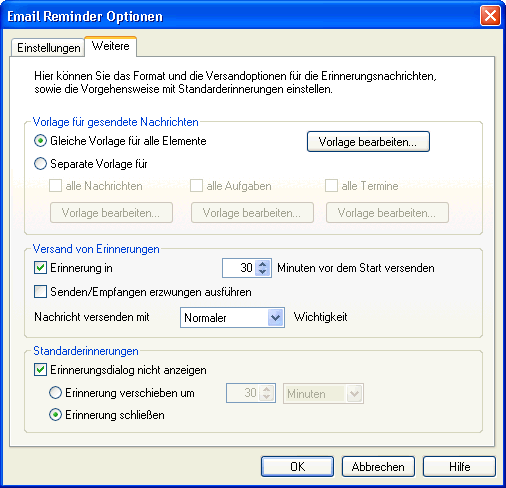Click the active Vorlage bearbeiten button
The height and width of the screenshot is (488, 506).
[368, 142]
